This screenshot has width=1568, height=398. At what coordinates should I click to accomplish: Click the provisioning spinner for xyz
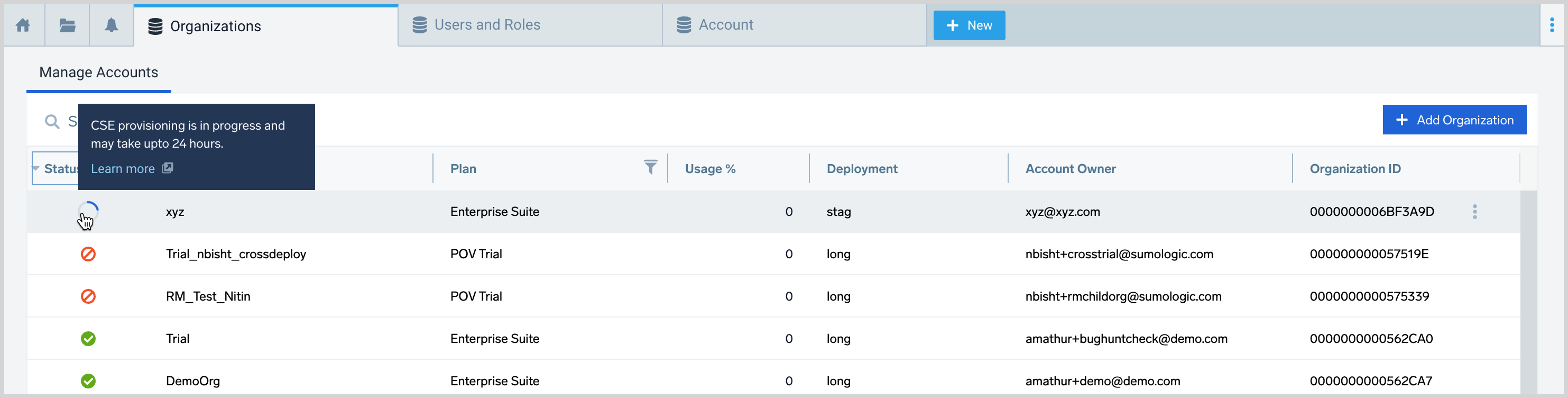(x=88, y=212)
